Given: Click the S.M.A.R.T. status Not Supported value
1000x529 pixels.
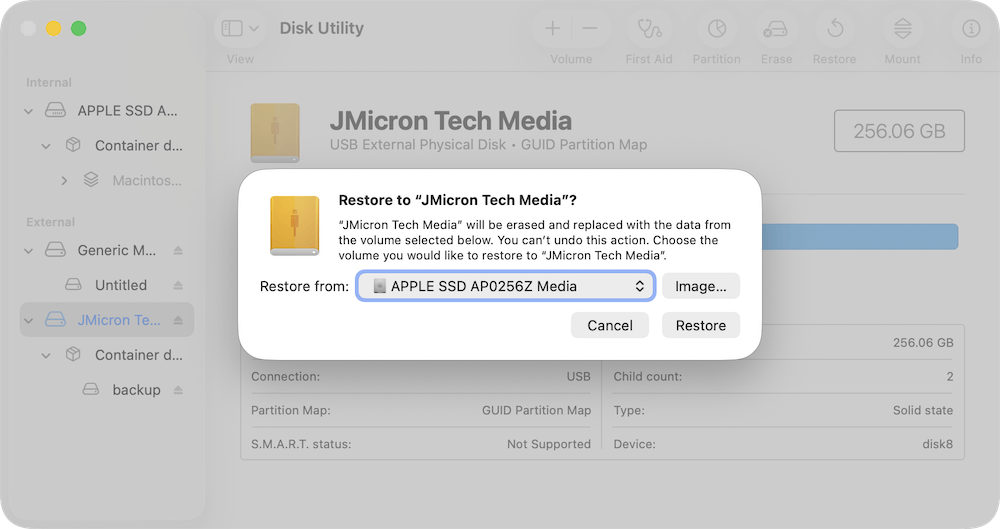Looking at the screenshot, I should tap(548, 444).
